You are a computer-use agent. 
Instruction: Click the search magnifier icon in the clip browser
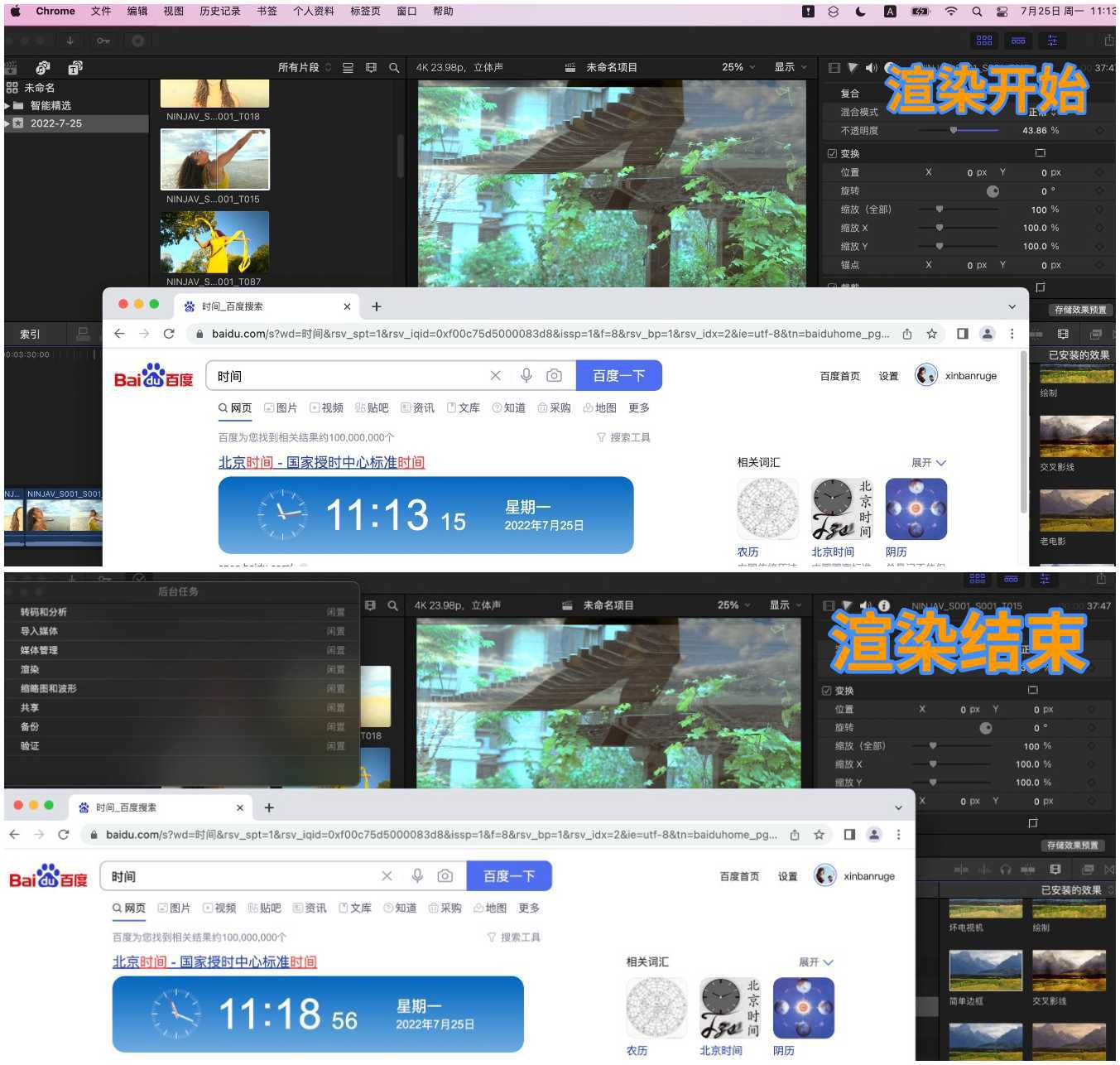point(394,67)
